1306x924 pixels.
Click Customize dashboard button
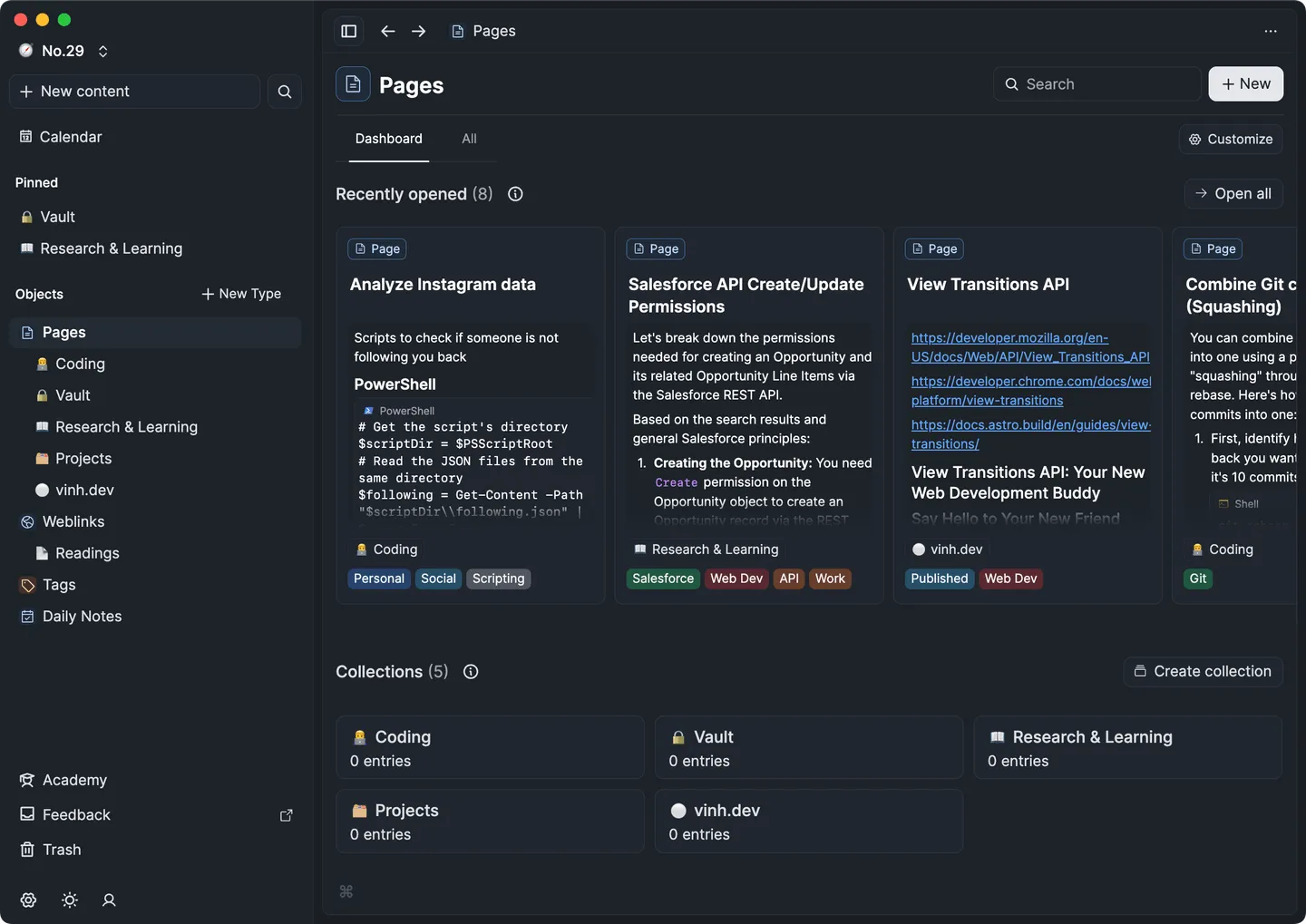click(x=1231, y=139)
